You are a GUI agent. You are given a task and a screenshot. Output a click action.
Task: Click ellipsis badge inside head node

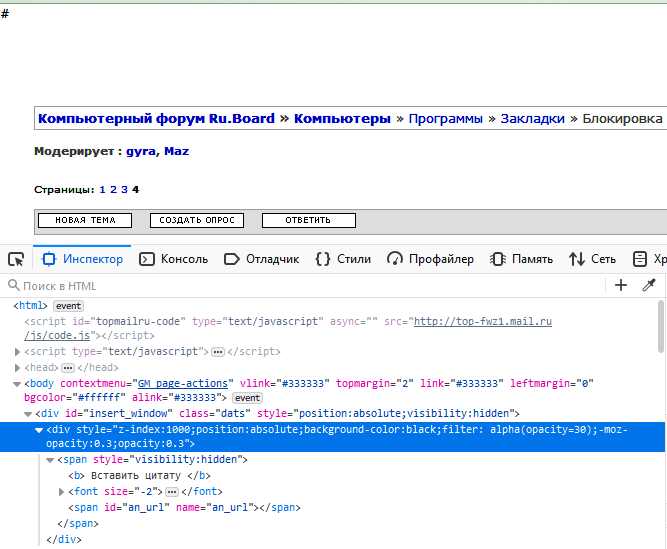point(68,367)
